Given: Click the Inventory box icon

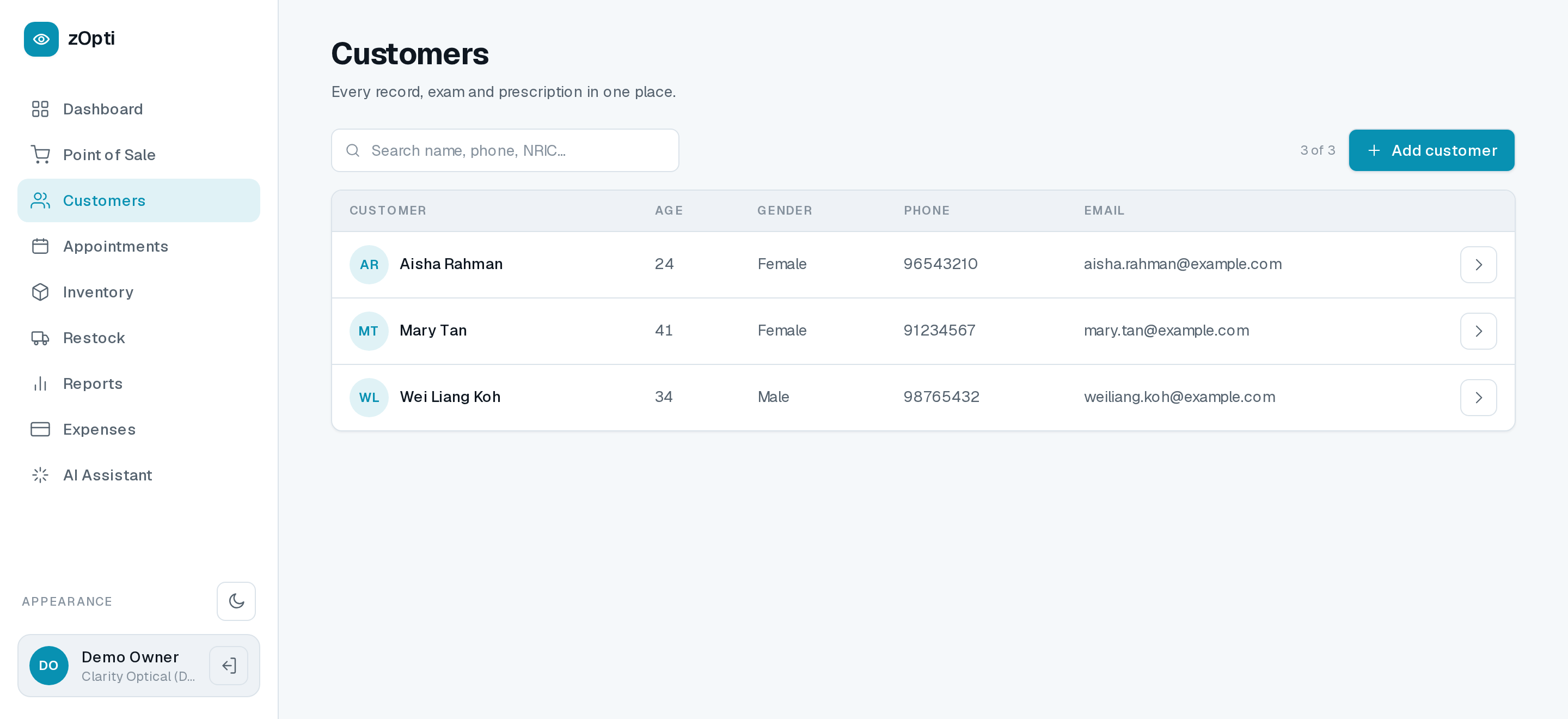Looking at the screenshot, I should point(40,292).
